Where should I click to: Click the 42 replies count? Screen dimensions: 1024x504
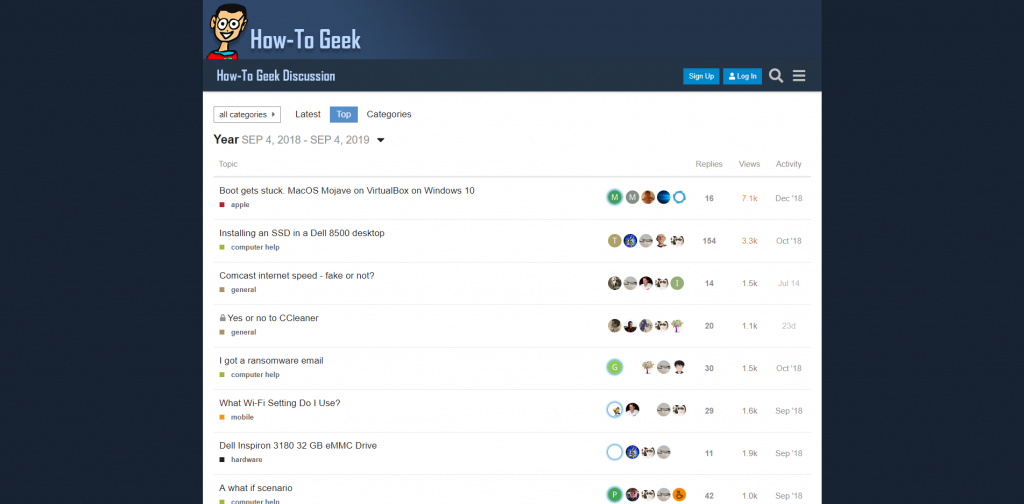pos(709,496)
